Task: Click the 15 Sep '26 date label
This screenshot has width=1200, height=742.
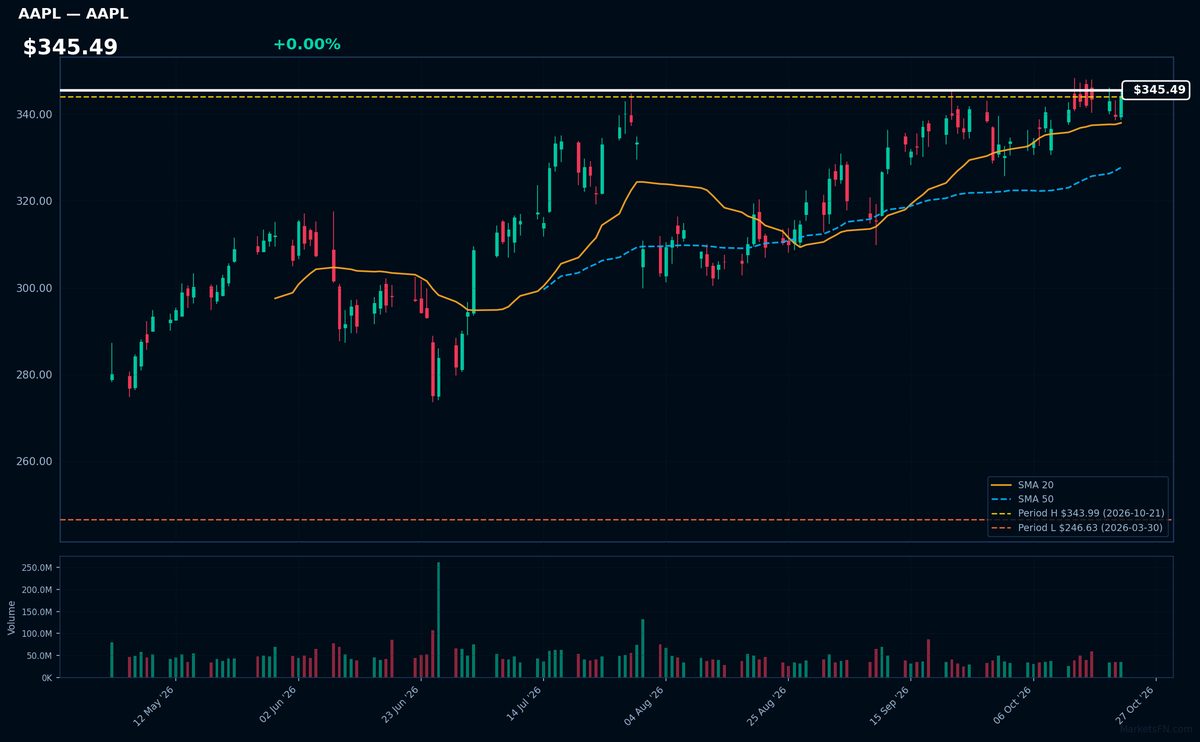Action: (x=890, y=705)
